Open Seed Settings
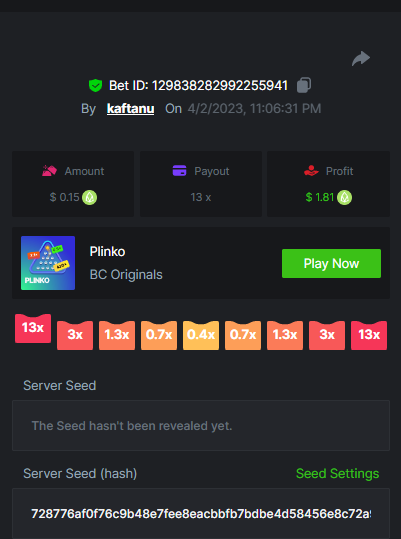 [337, 473]
